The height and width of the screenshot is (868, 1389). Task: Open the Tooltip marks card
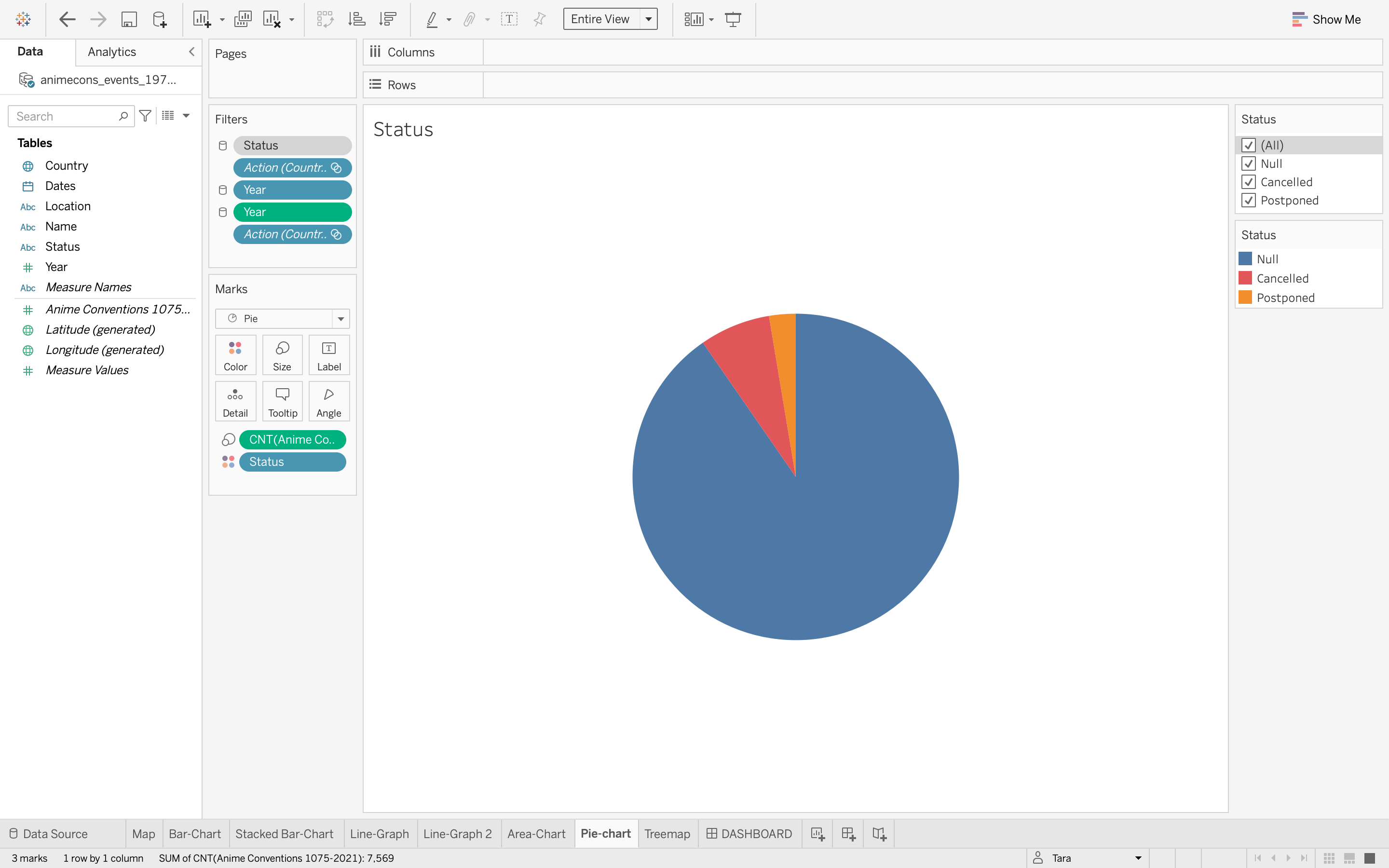[x=283, y=401]
